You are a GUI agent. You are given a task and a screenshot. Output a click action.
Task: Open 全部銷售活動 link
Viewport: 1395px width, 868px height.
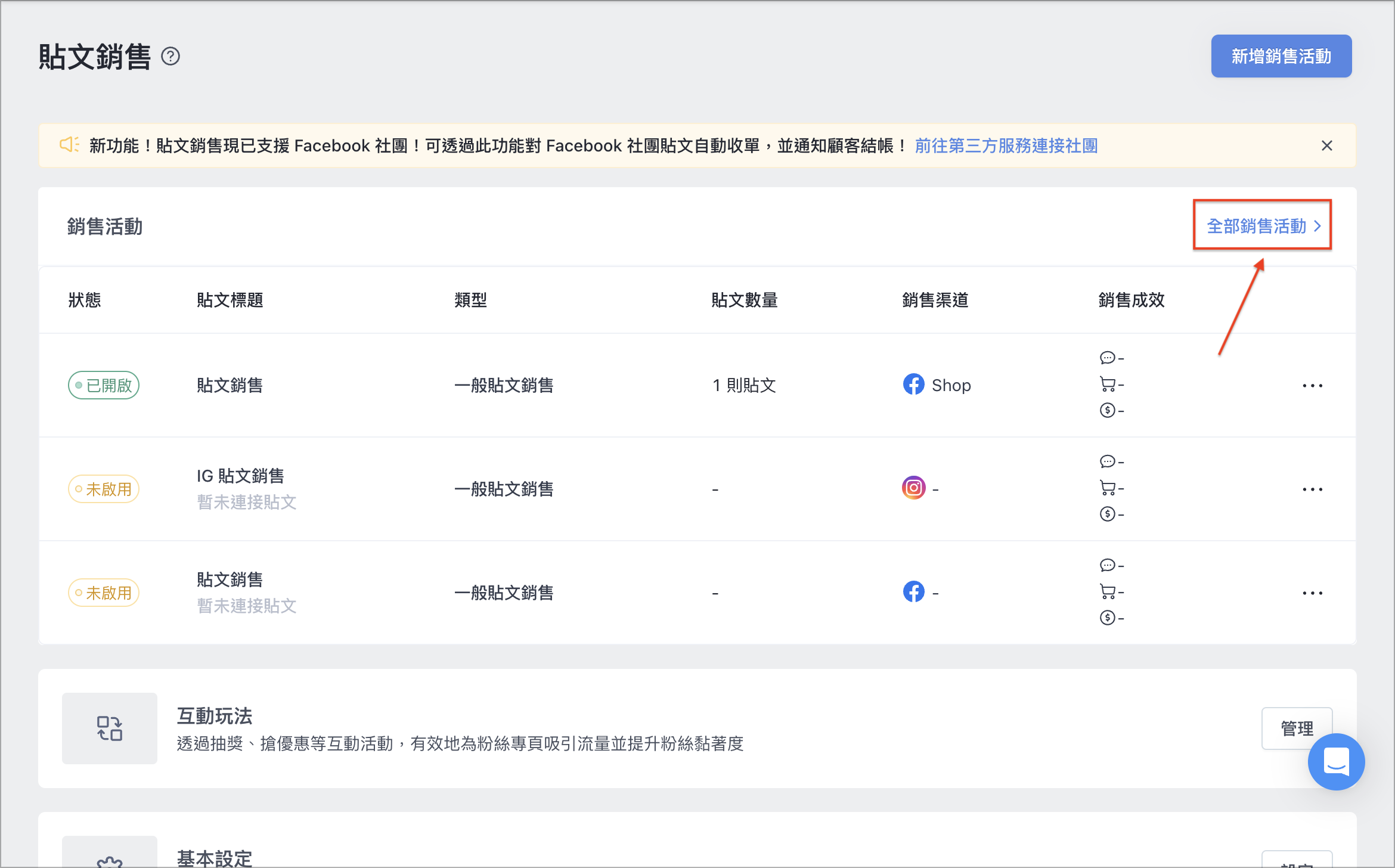[1264, 226]
